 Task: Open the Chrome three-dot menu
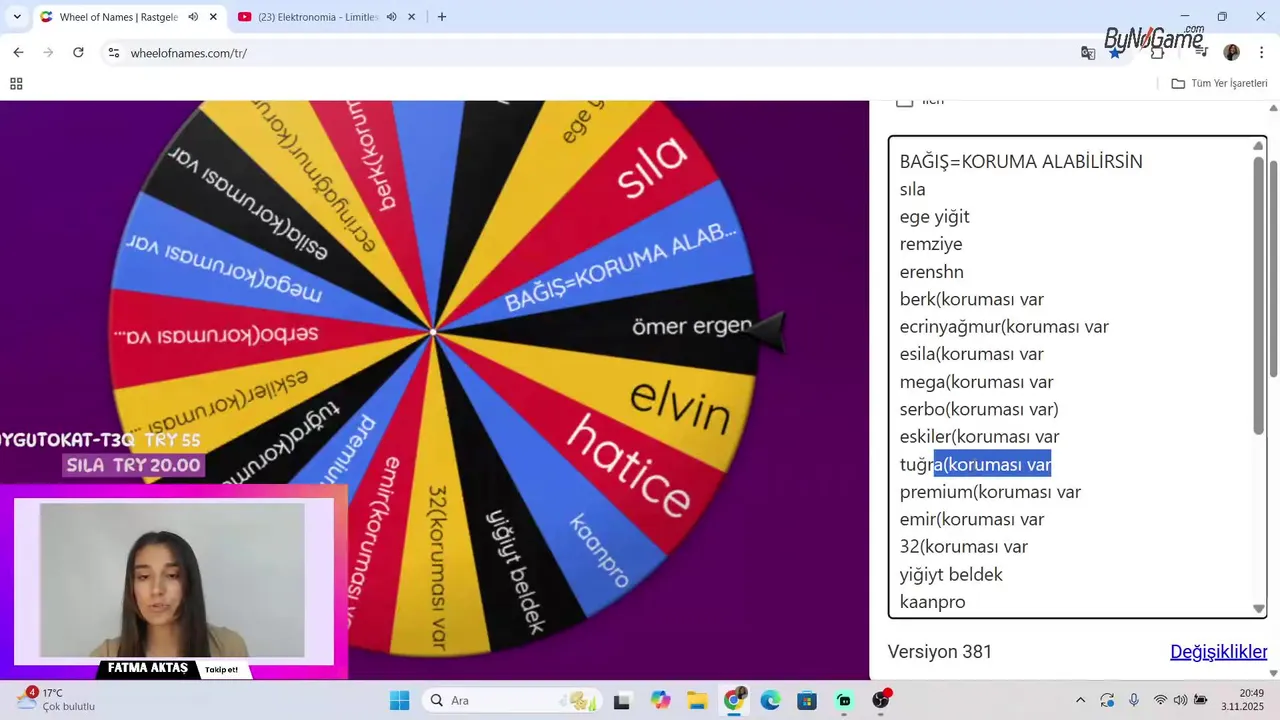tap(1261, 53)
